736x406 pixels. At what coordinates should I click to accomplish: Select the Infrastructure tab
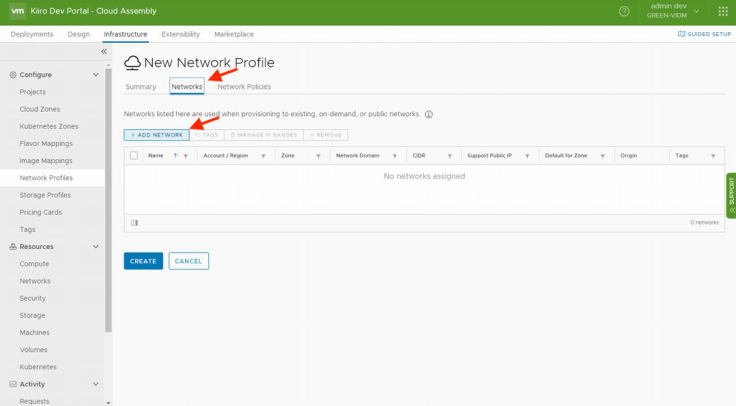coord(125,34)
